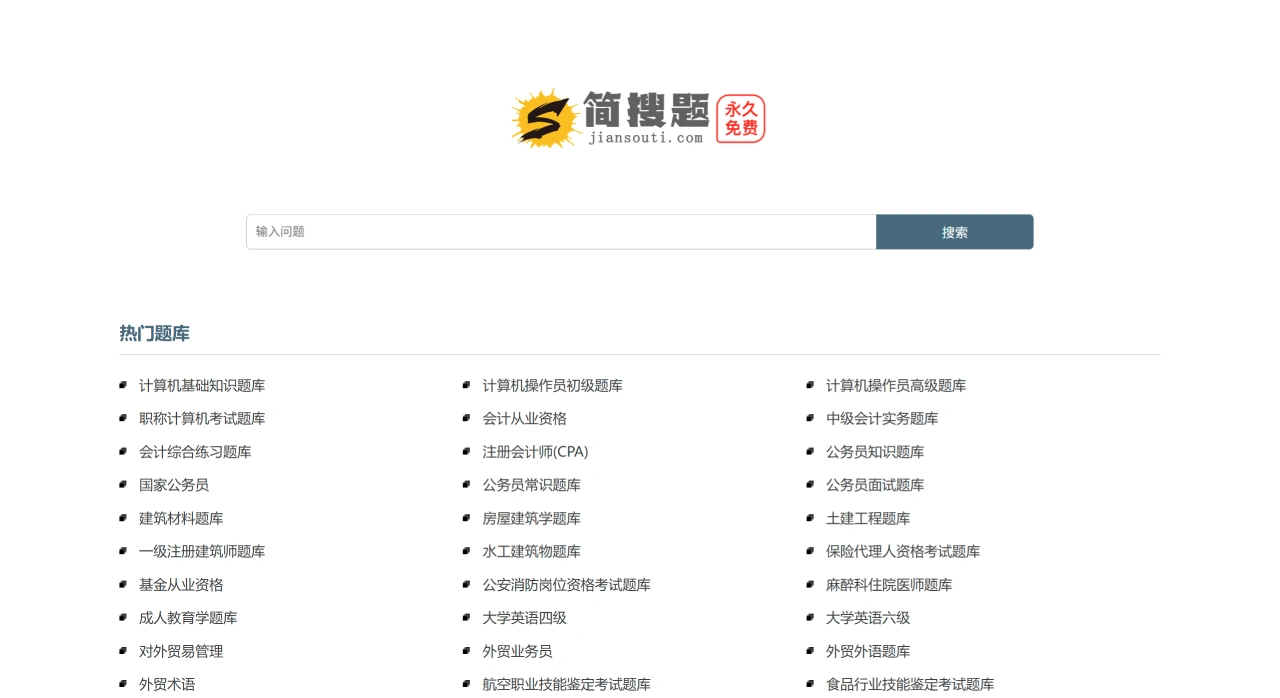This screenshot has height=698, width=1280.
Task: Visit the 国家公务员 link
Action: click(x=174, y=485)
